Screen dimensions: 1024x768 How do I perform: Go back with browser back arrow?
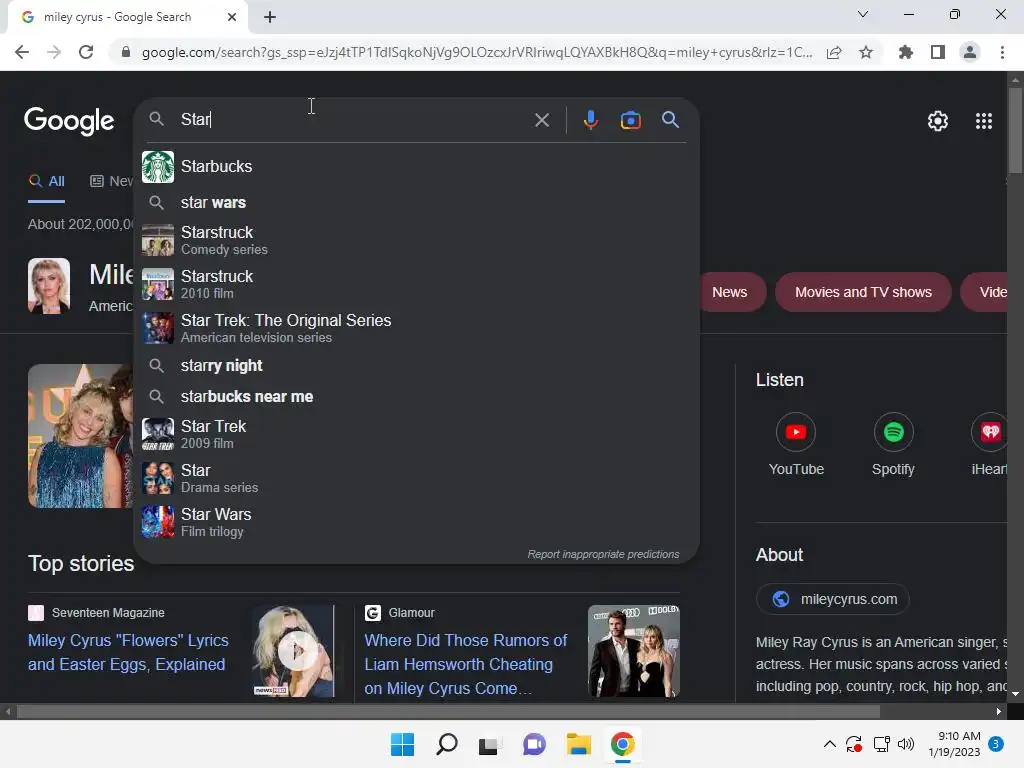(x=22, y=52)
